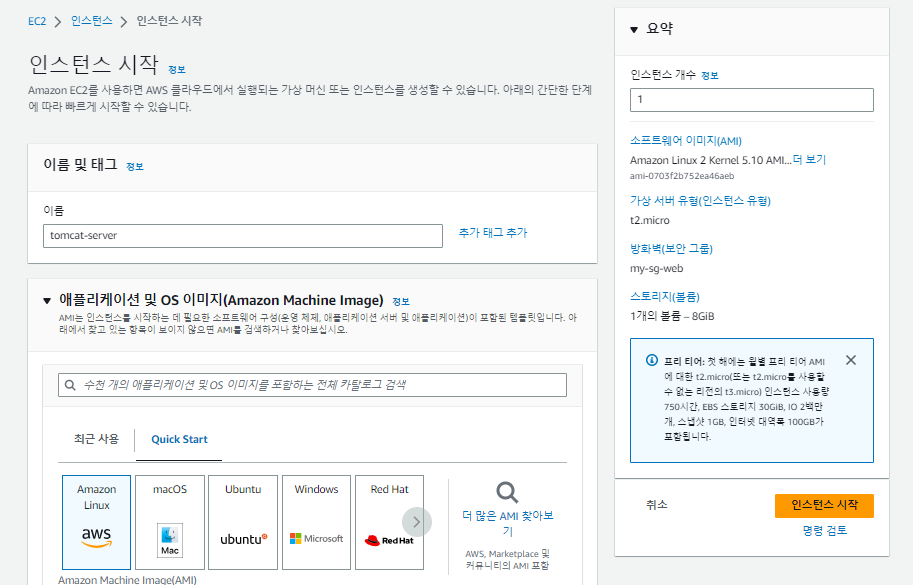The height and width of the screenshot is (585, 913).
Task: Open the 스토리지(볼륨) summary link
Action: point(665,297)
